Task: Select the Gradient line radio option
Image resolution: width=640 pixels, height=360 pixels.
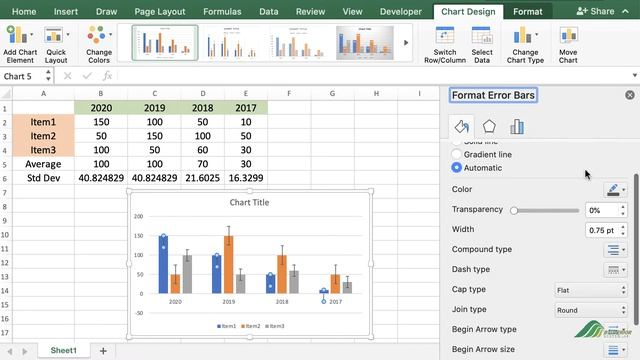Action: pos(456,154)
